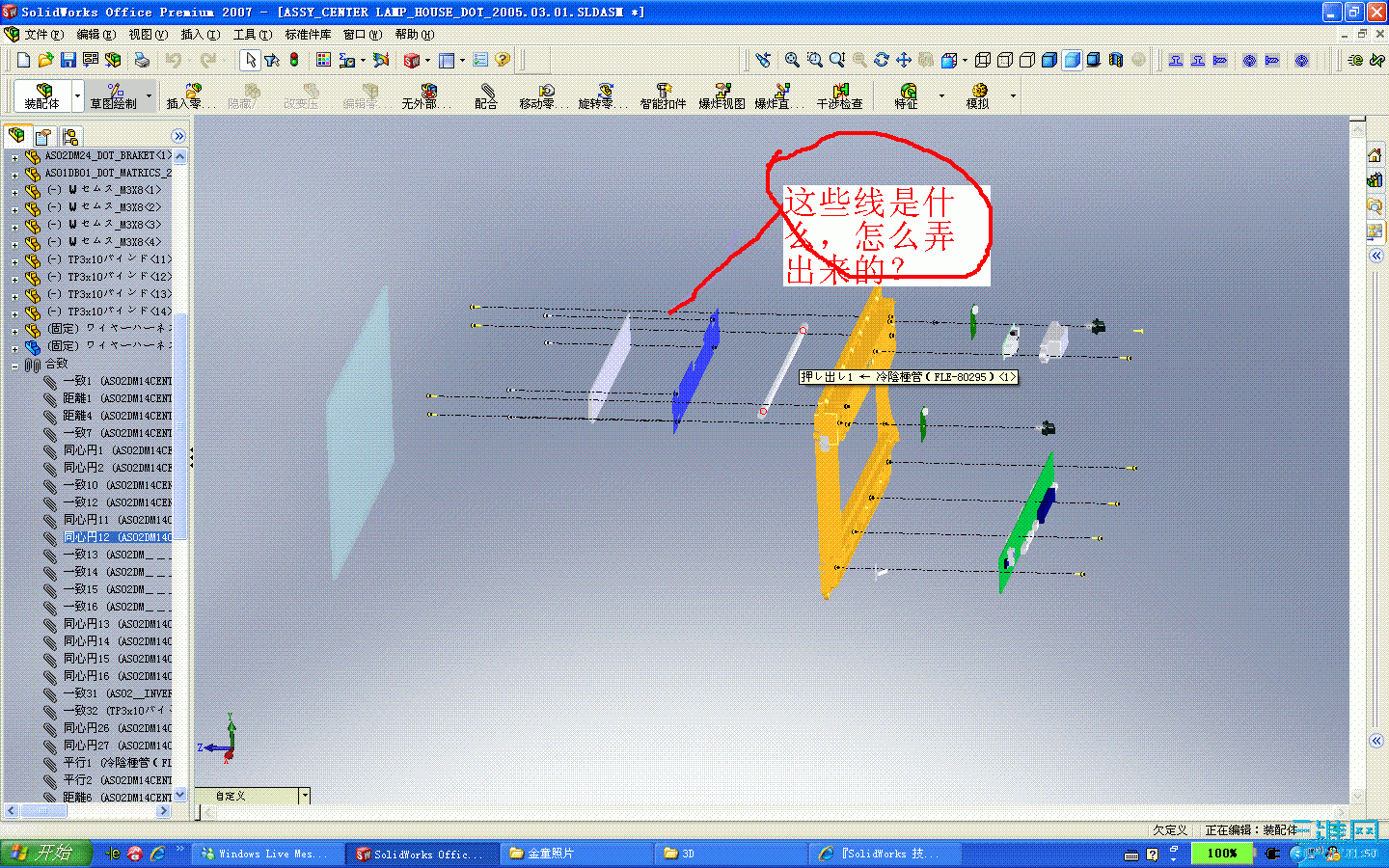Screen dimensions: 1389x868
Task: Toggle the shaded display style cube
Action: [1073, 60]
